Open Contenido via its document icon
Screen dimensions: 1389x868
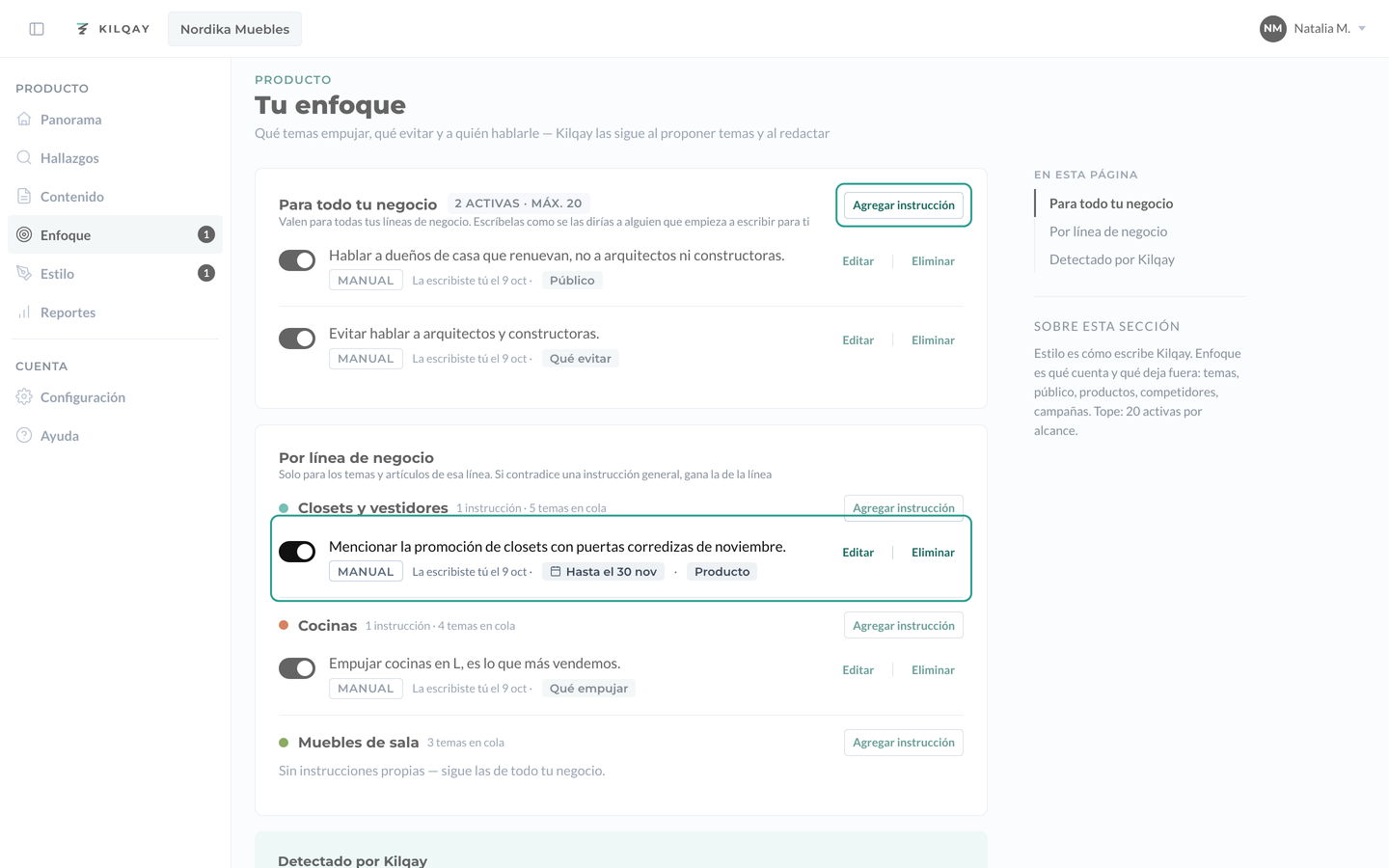(24, 196)
